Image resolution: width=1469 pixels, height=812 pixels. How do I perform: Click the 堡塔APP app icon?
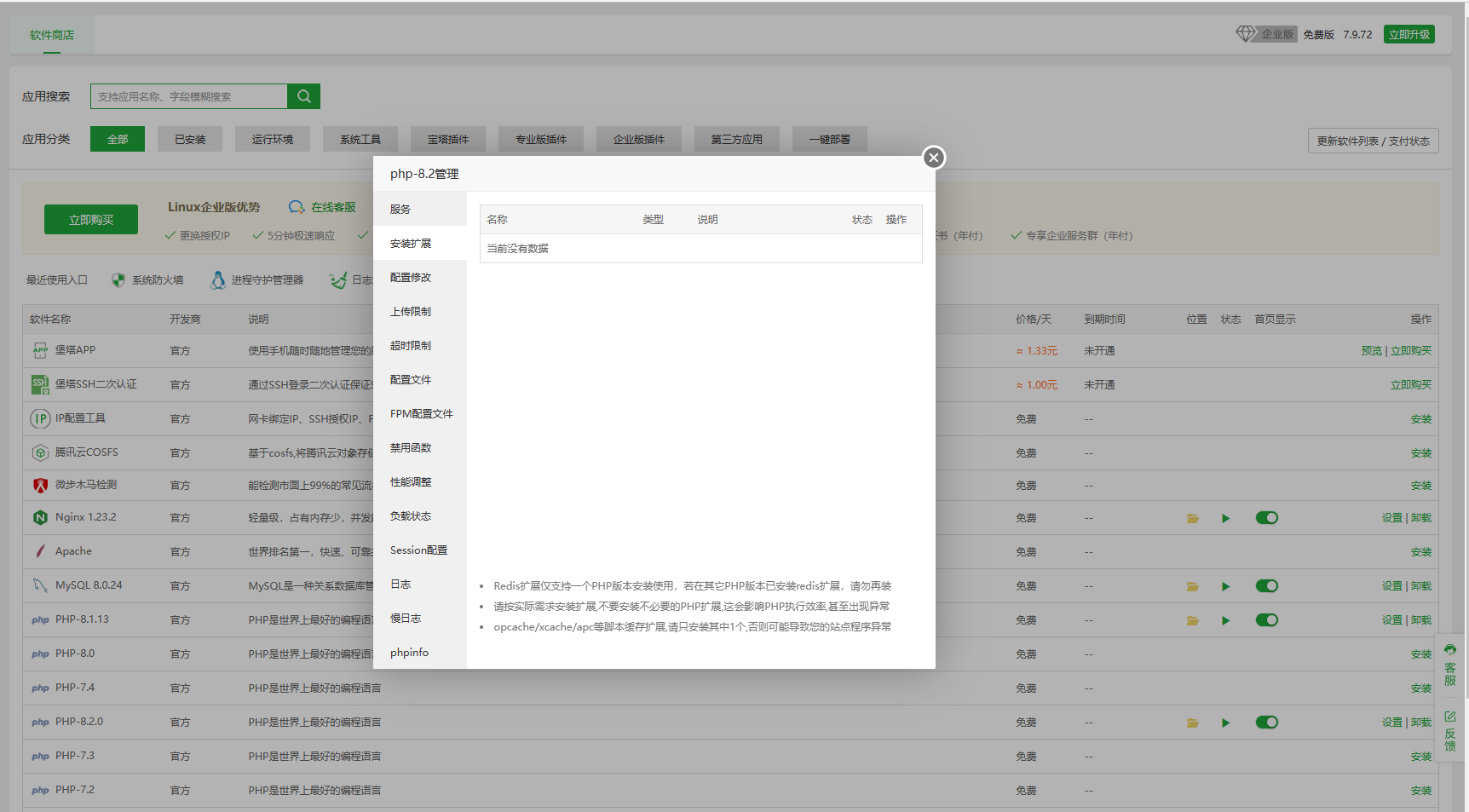pyautogui.click(x=40, y=350)
